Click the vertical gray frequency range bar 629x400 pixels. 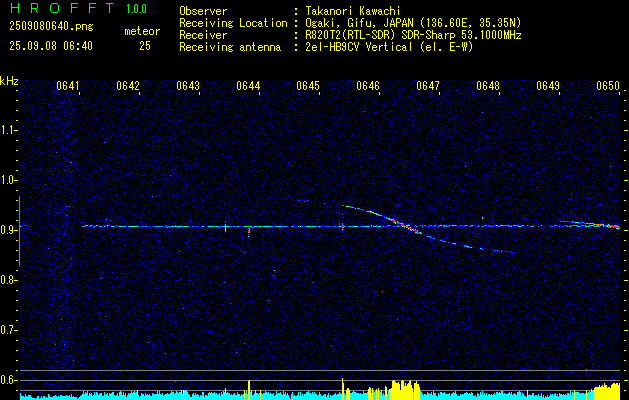pyautogui.click(x=19, y=231)
